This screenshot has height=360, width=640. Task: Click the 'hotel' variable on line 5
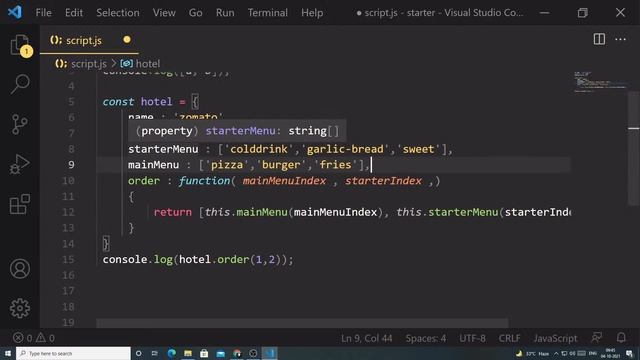[x=156, y=102]
